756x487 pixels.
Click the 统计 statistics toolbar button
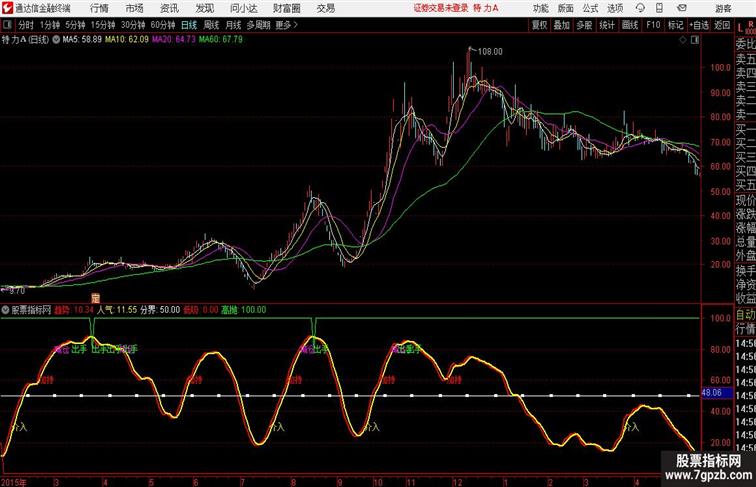pyautogui.click(x=607, y=25)
